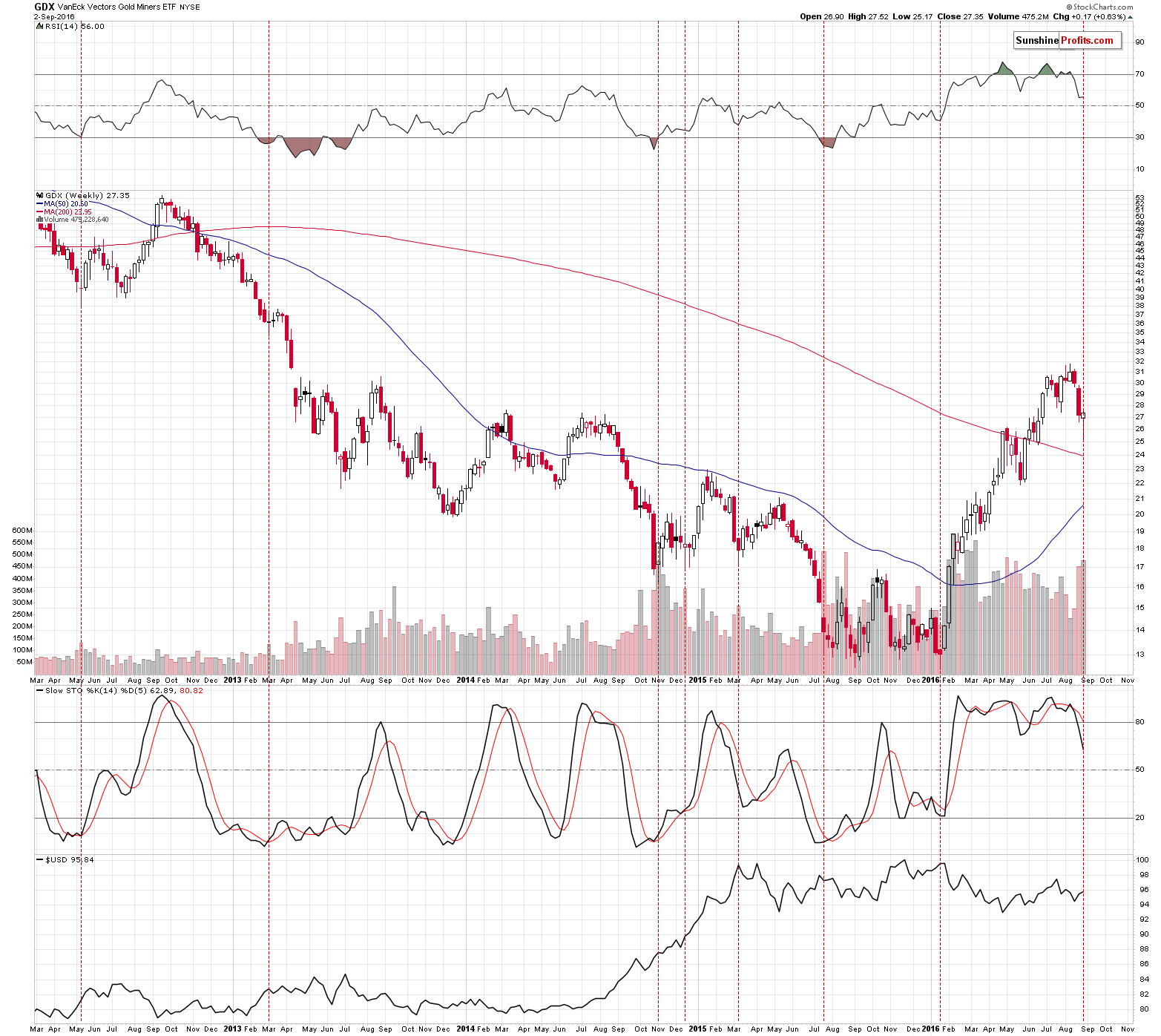Image resolution: width=1161 pixels, height=1036 pixels.
Task: Click the '$USD 95.84' panel label
Action: click(70, 860)
